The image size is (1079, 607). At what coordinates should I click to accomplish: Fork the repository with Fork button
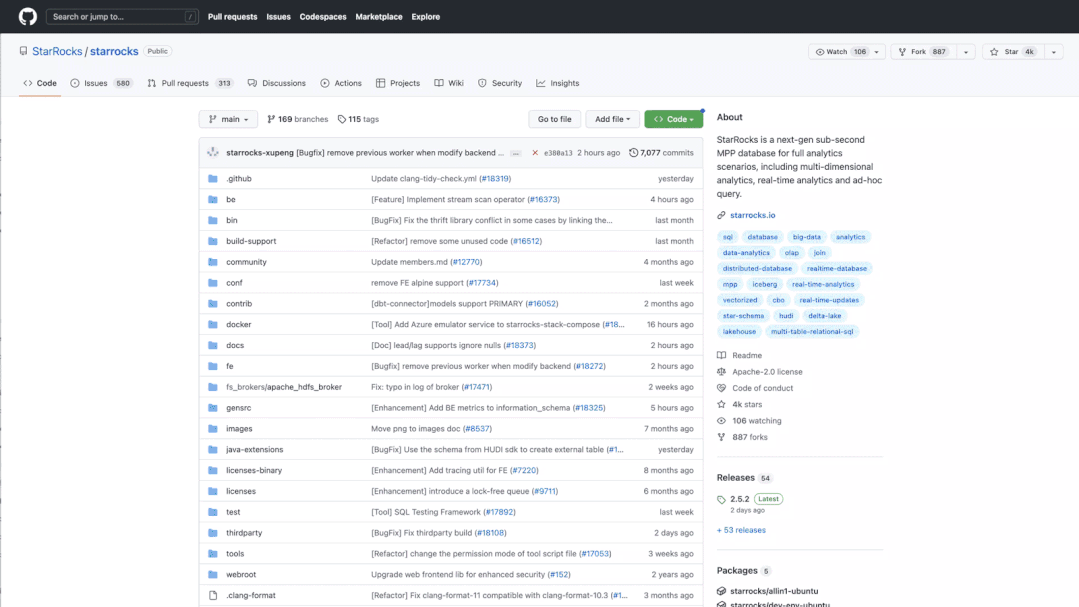[x=923, y=52]
